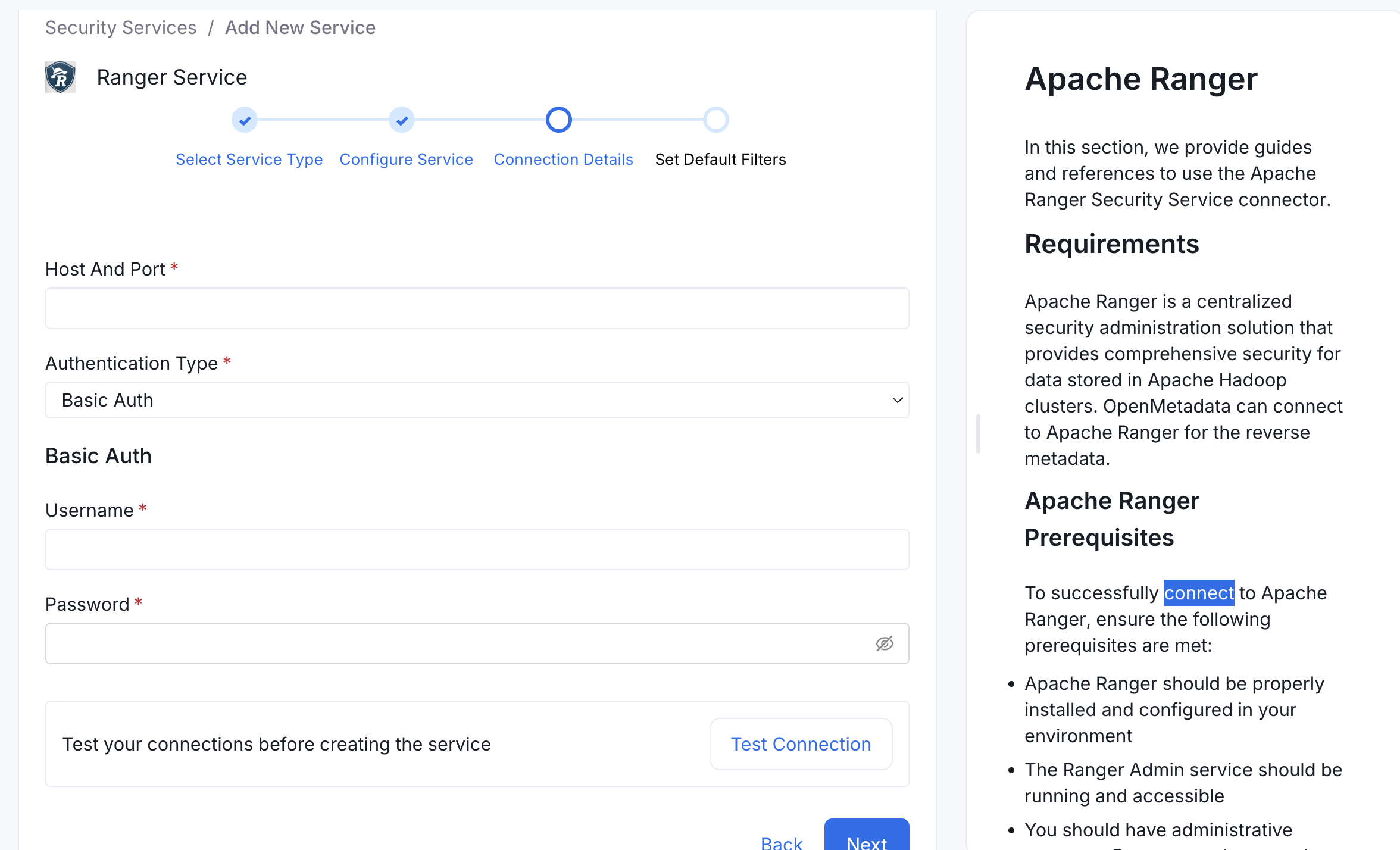This screenshot has width=1400, height=850.
Task: Switch to the Select Service Type step
Action: tap(249, 159)
